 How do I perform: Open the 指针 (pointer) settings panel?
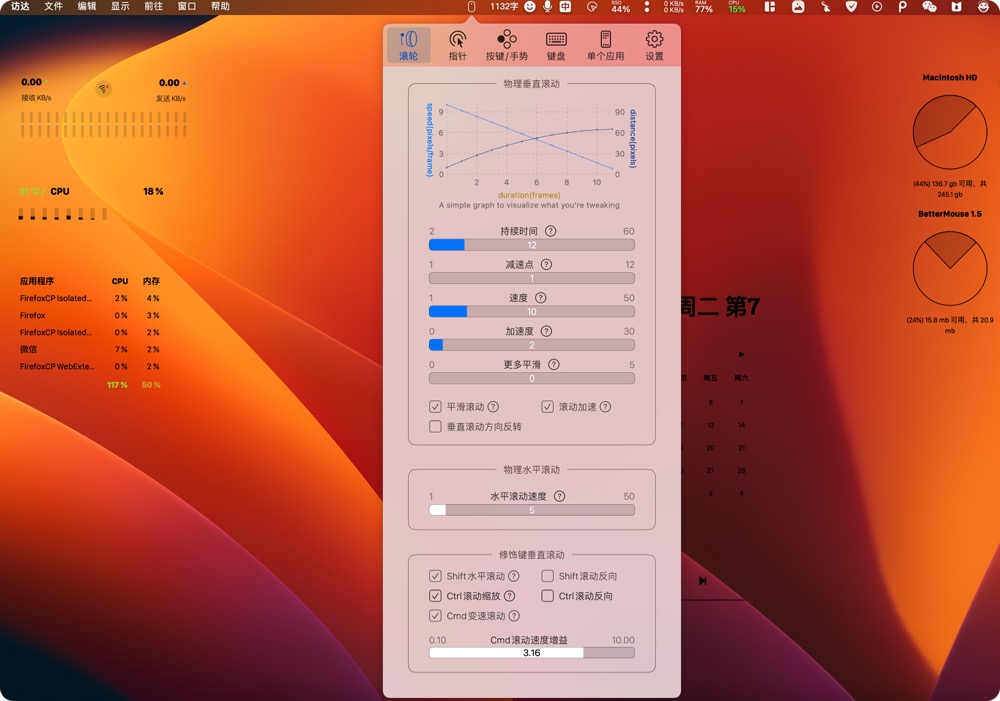(x=458, y=44)
